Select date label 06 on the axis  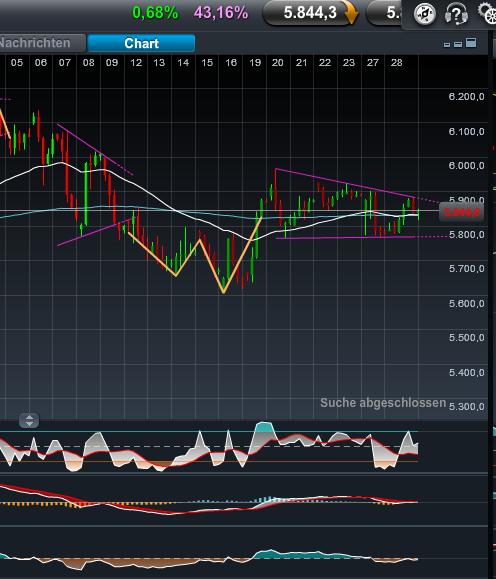tap(41, 62)
